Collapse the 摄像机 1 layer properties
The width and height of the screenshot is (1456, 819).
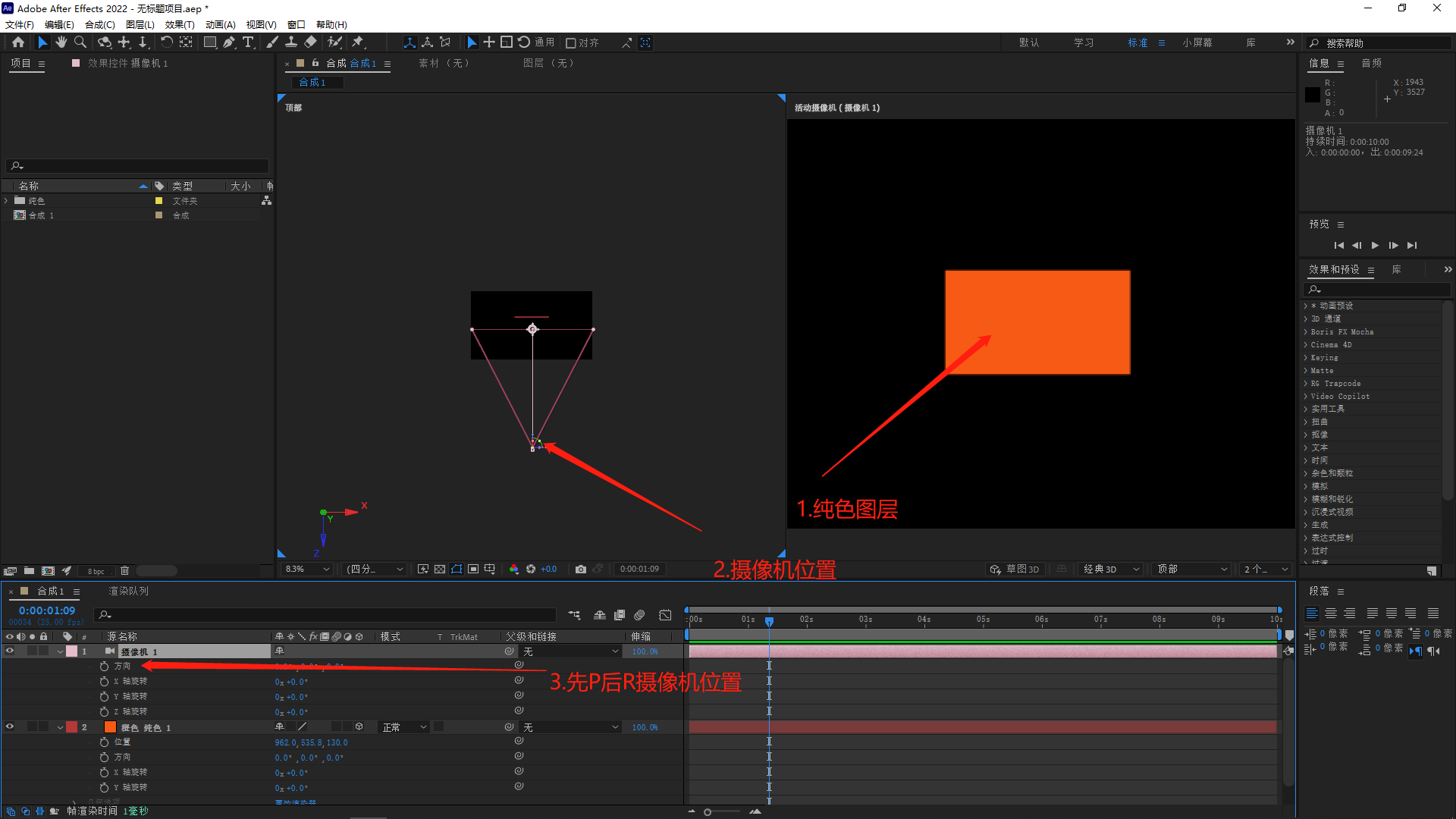(60, 651)
